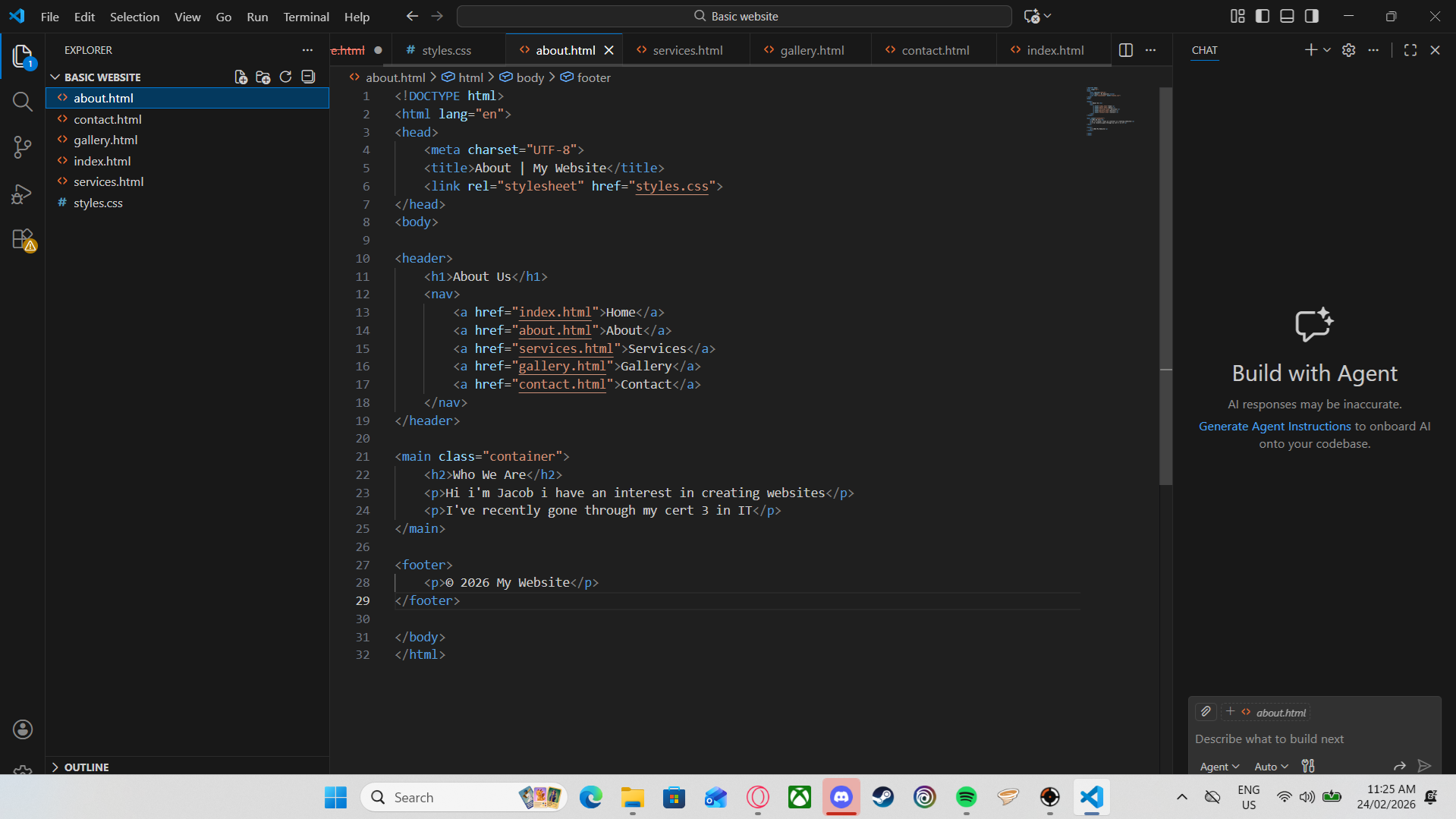Open the Run and Debug view
This screenshot has height=819, width=1456.
(23, 194)
